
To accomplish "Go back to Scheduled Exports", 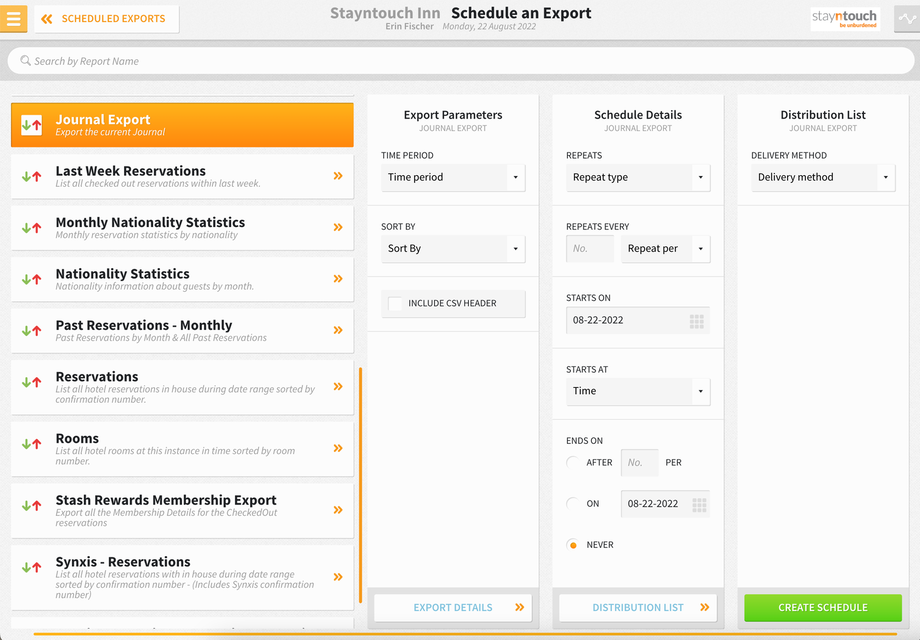I will coord(107,19).
